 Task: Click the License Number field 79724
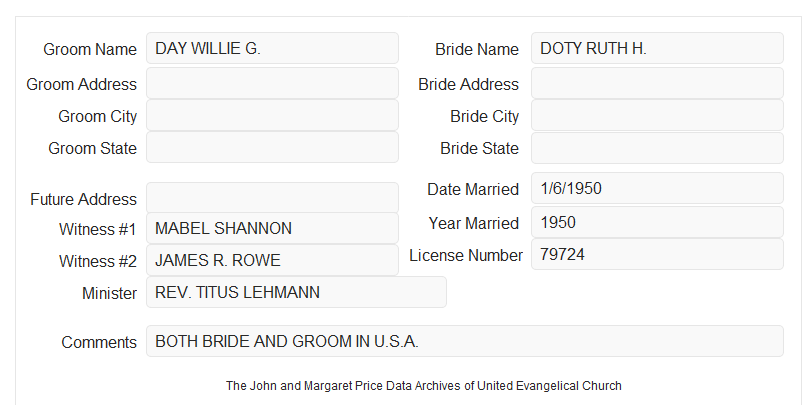(x=657, y=254)
